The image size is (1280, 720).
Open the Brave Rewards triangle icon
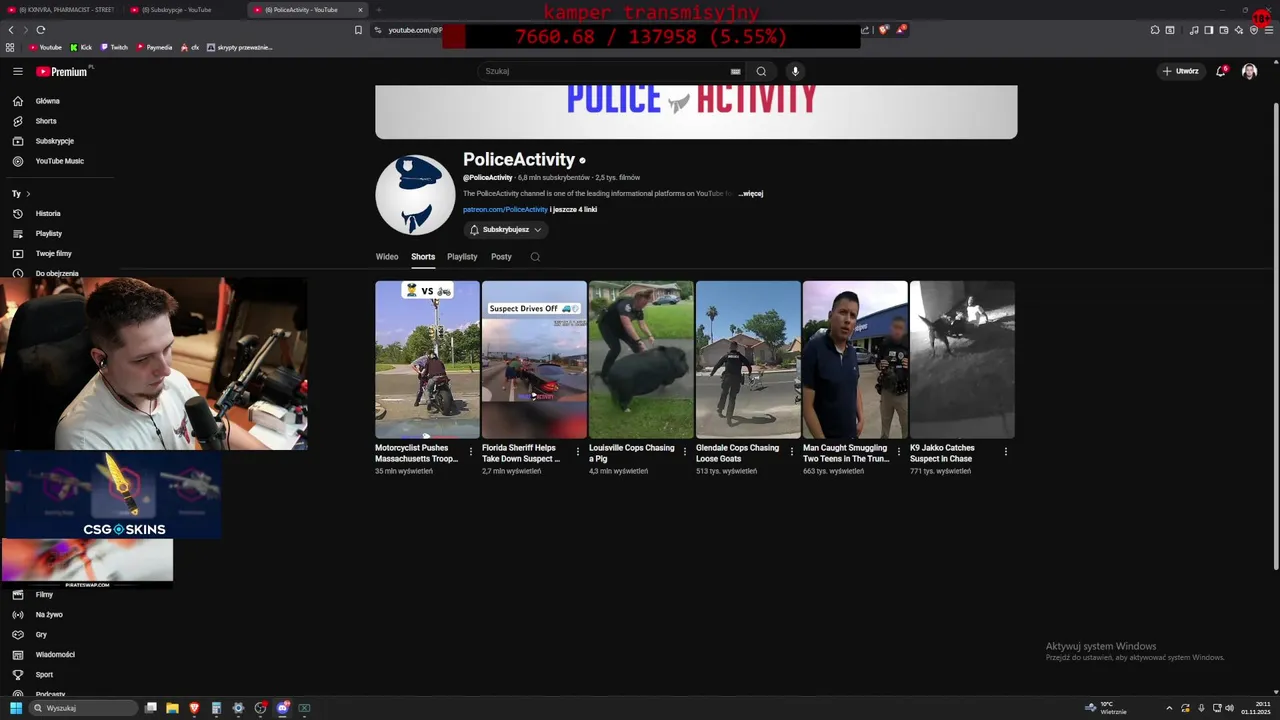[x=901, y=30]
